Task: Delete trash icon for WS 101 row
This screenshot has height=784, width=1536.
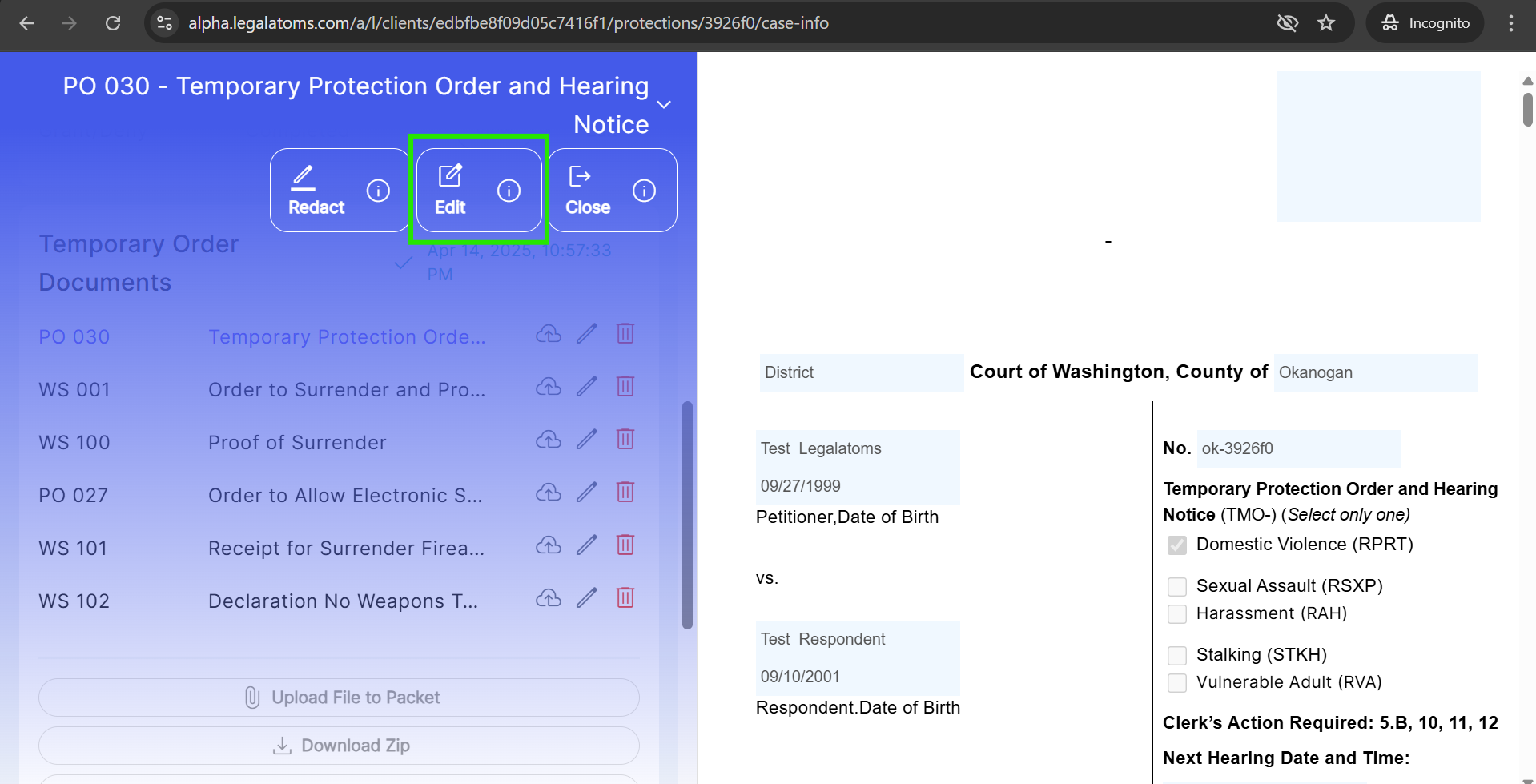Action: [x=625, y=545]
